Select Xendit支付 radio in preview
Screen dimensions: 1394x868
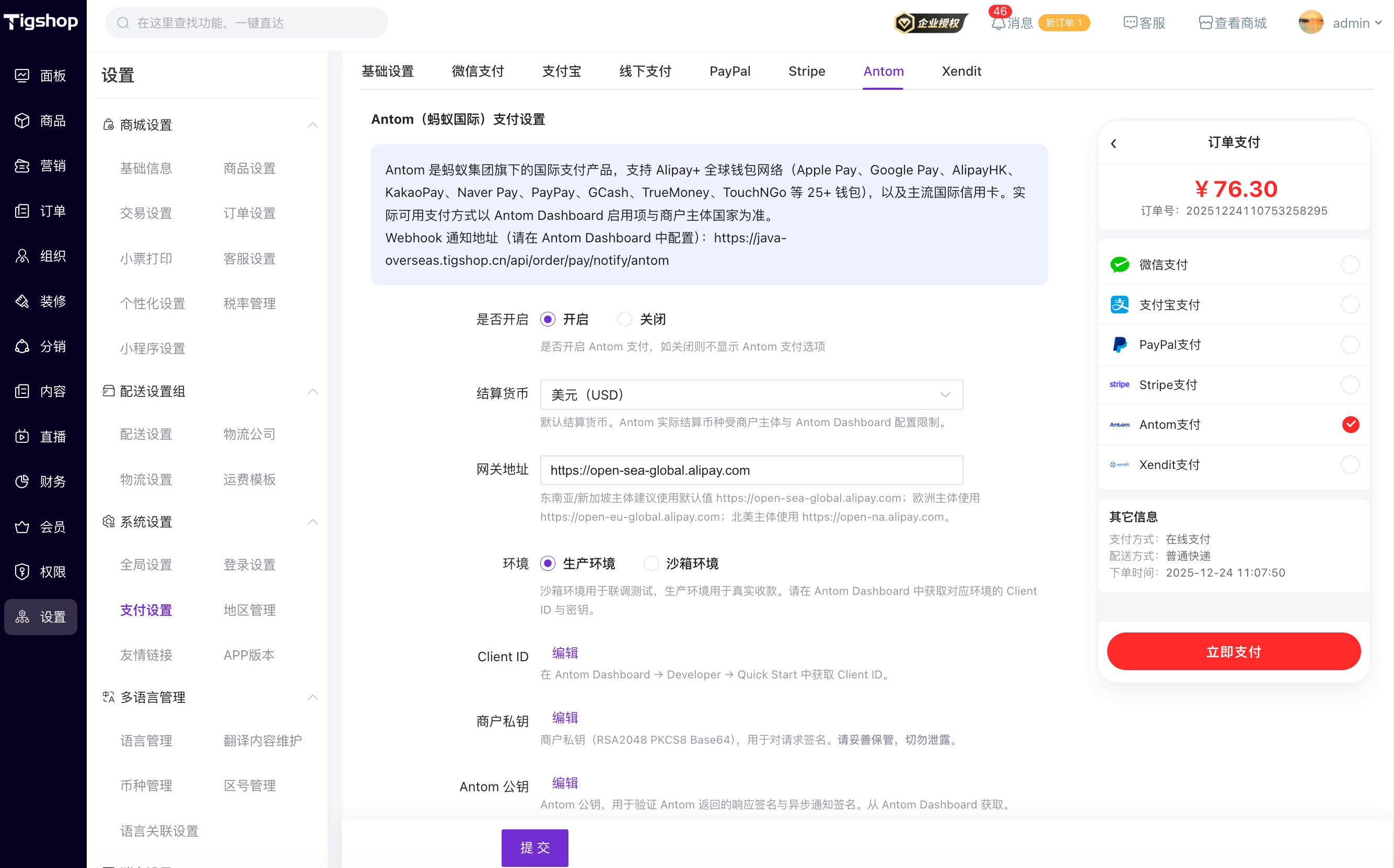(1350, 464)
